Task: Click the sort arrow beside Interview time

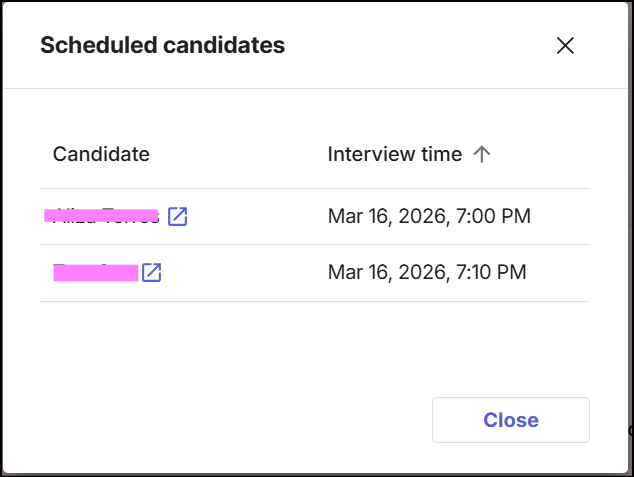Action: pos(482,154)
